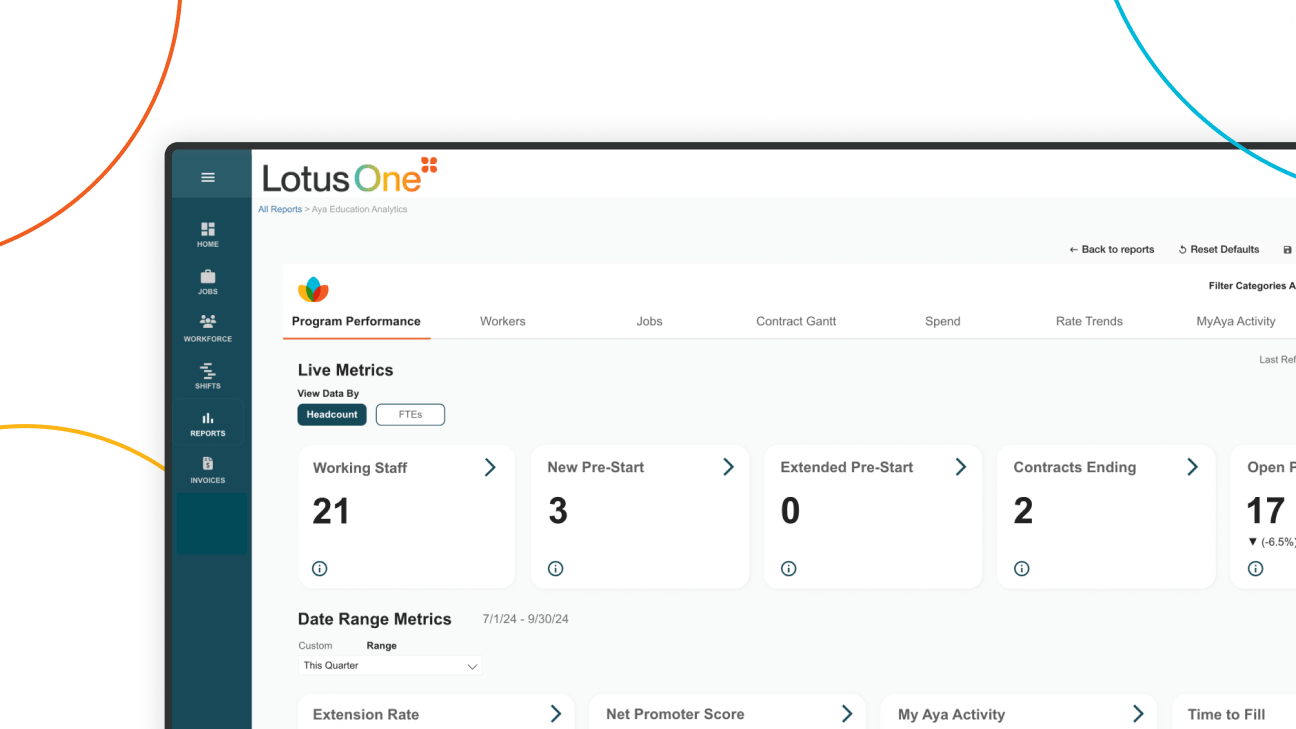The height and width of the screenshot is (729, 1296).
Task: Switch to MyAya Activity tab
Action: pos(1236,321)
